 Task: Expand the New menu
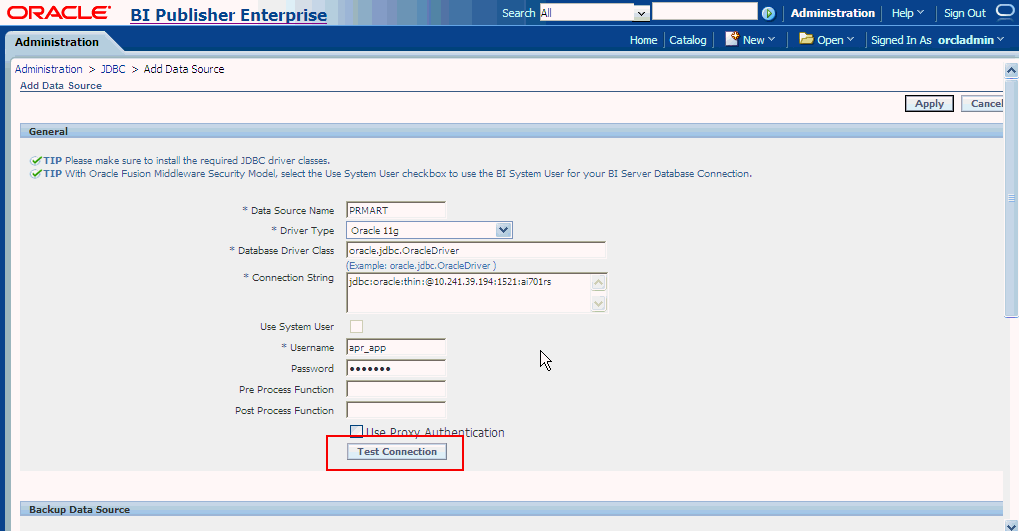tap(758, 40)
